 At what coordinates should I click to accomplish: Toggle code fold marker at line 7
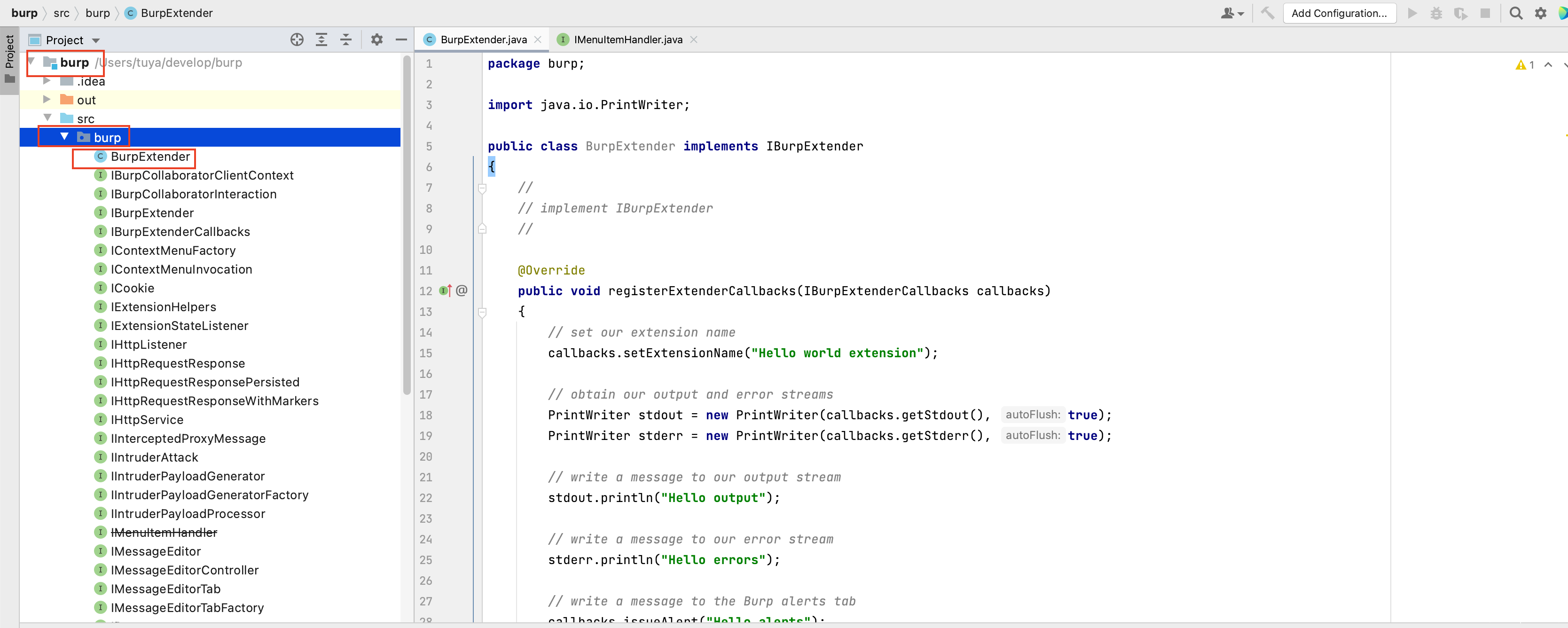point(482,188)
